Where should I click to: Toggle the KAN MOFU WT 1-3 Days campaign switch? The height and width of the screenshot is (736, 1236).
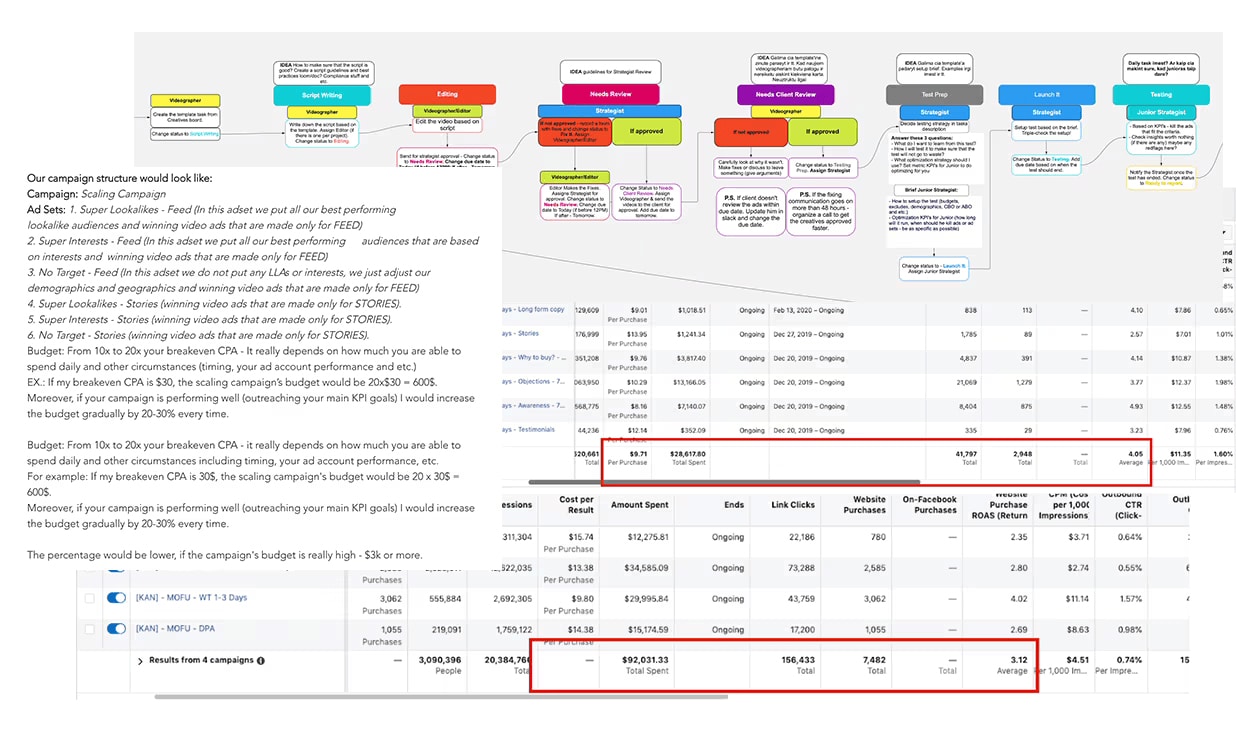coord(116,598)
